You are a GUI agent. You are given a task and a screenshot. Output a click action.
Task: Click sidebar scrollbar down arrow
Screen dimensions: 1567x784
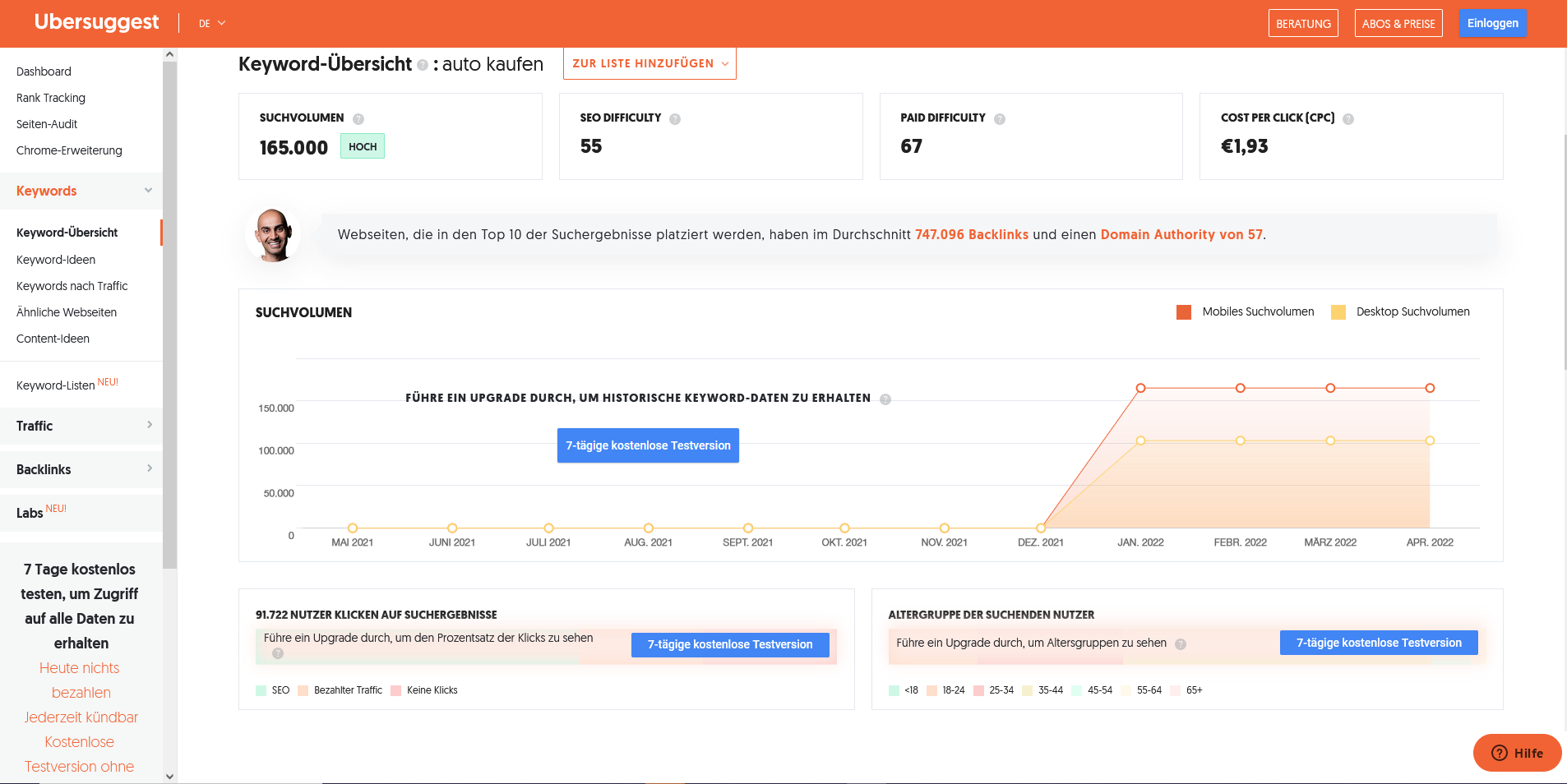click(169, 776)
